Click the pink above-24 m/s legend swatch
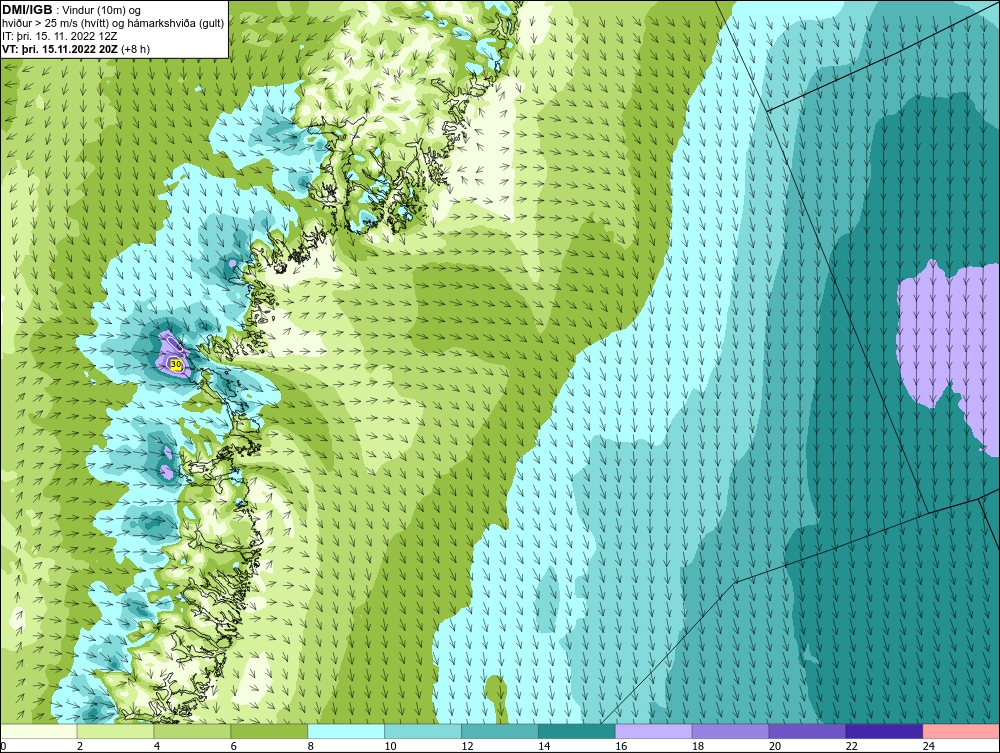 (x=961, y=731)
